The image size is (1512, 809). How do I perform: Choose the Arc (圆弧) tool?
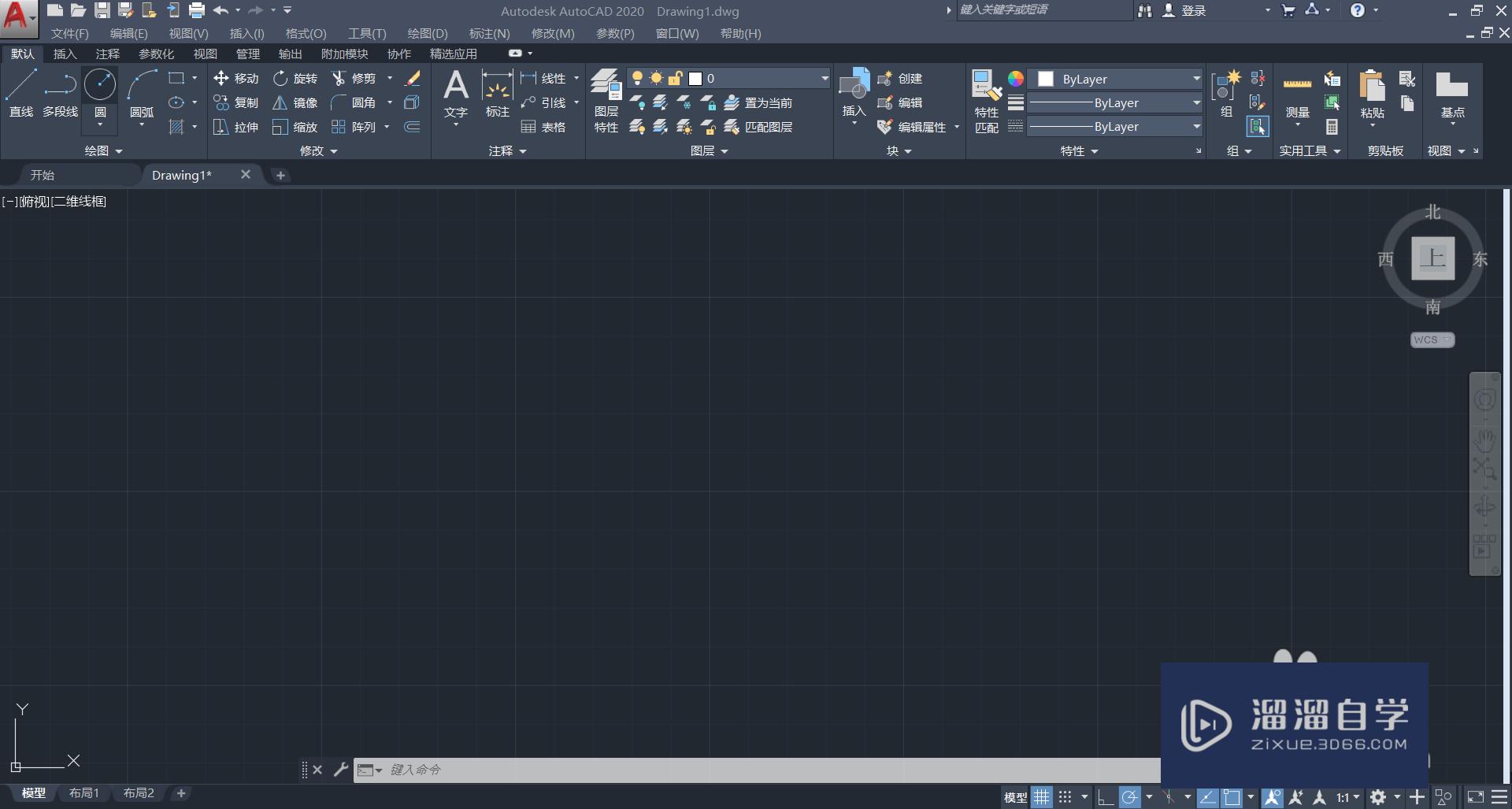coord(142,94)
